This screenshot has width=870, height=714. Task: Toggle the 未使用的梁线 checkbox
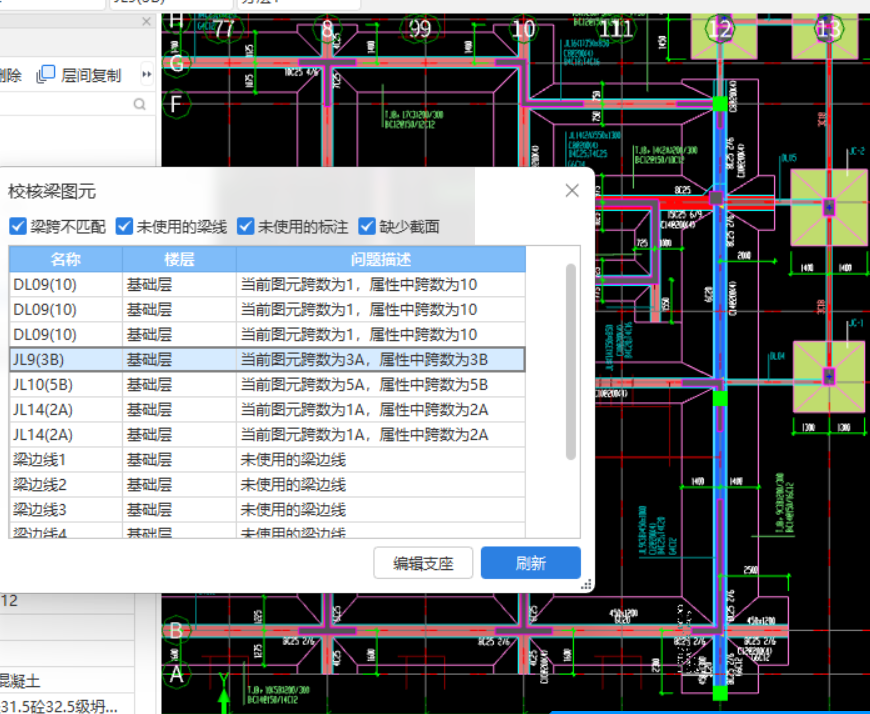click(x=124, y=226)
